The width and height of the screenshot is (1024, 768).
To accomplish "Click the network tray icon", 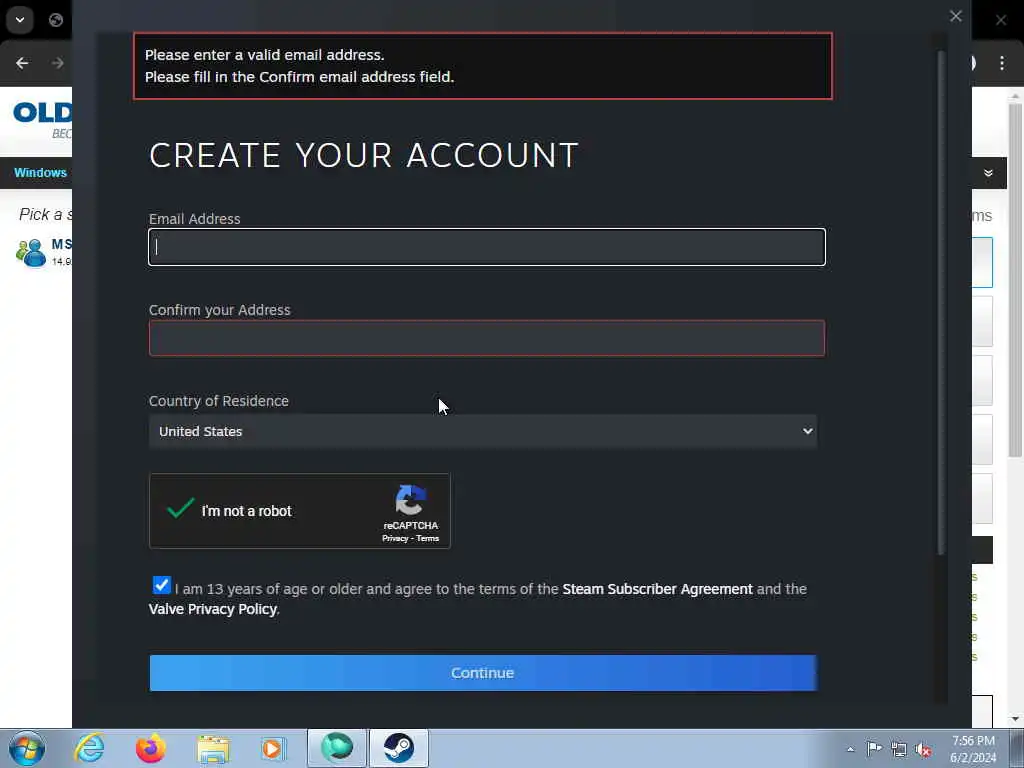I will tap(899, 749).
